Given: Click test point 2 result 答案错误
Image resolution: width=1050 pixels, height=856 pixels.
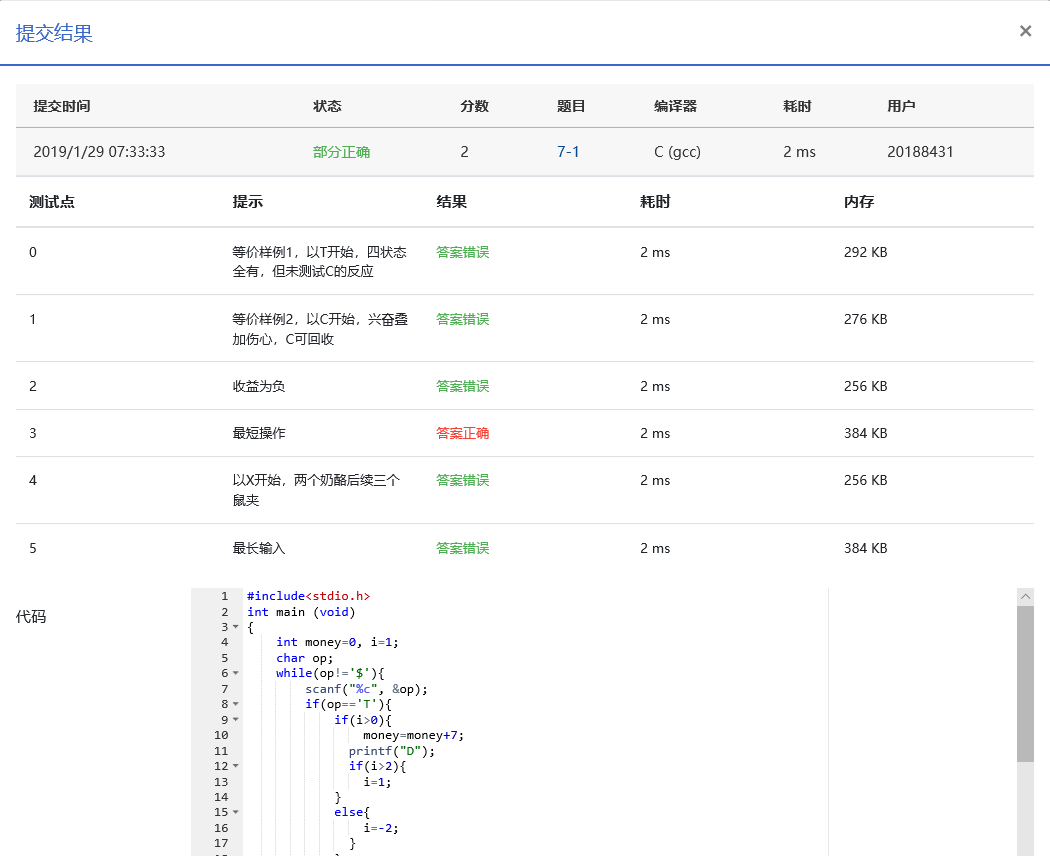Looking at the screenshot, I should 463,386.
